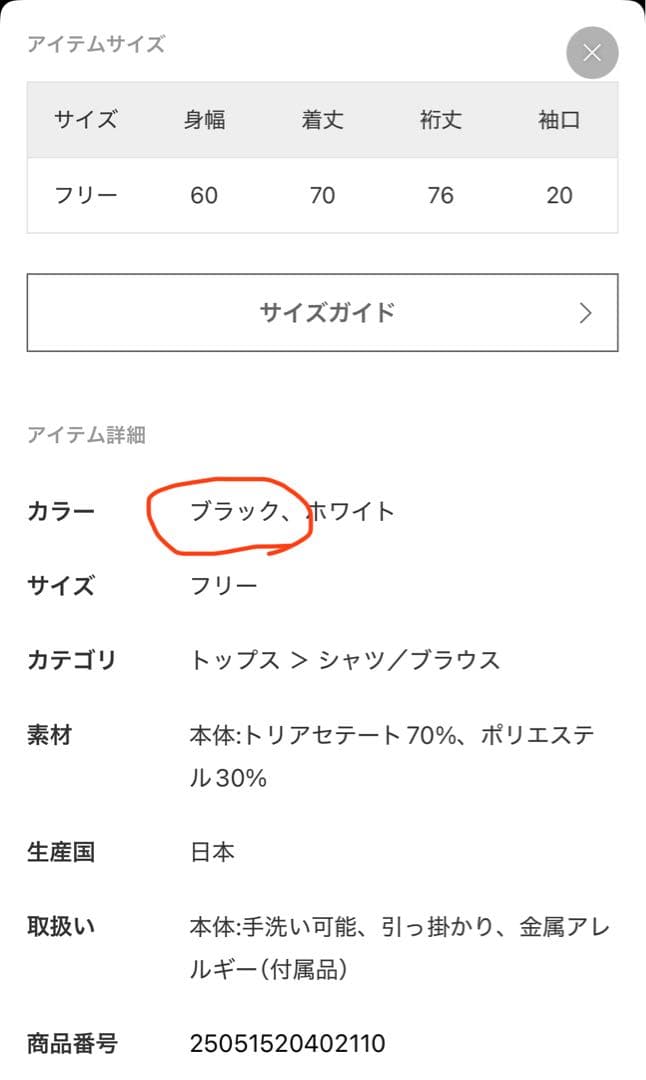Click the 身幅 value 60
Screen dimensions: 646x1080
pos(204,195)
